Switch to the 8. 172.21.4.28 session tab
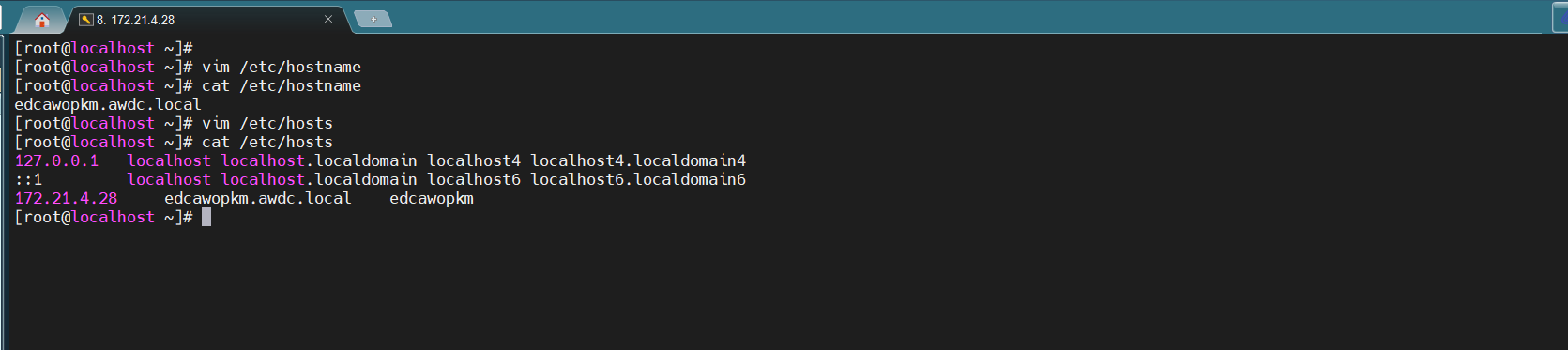Viewport: 1568px width, 350px height. point(135,20)
